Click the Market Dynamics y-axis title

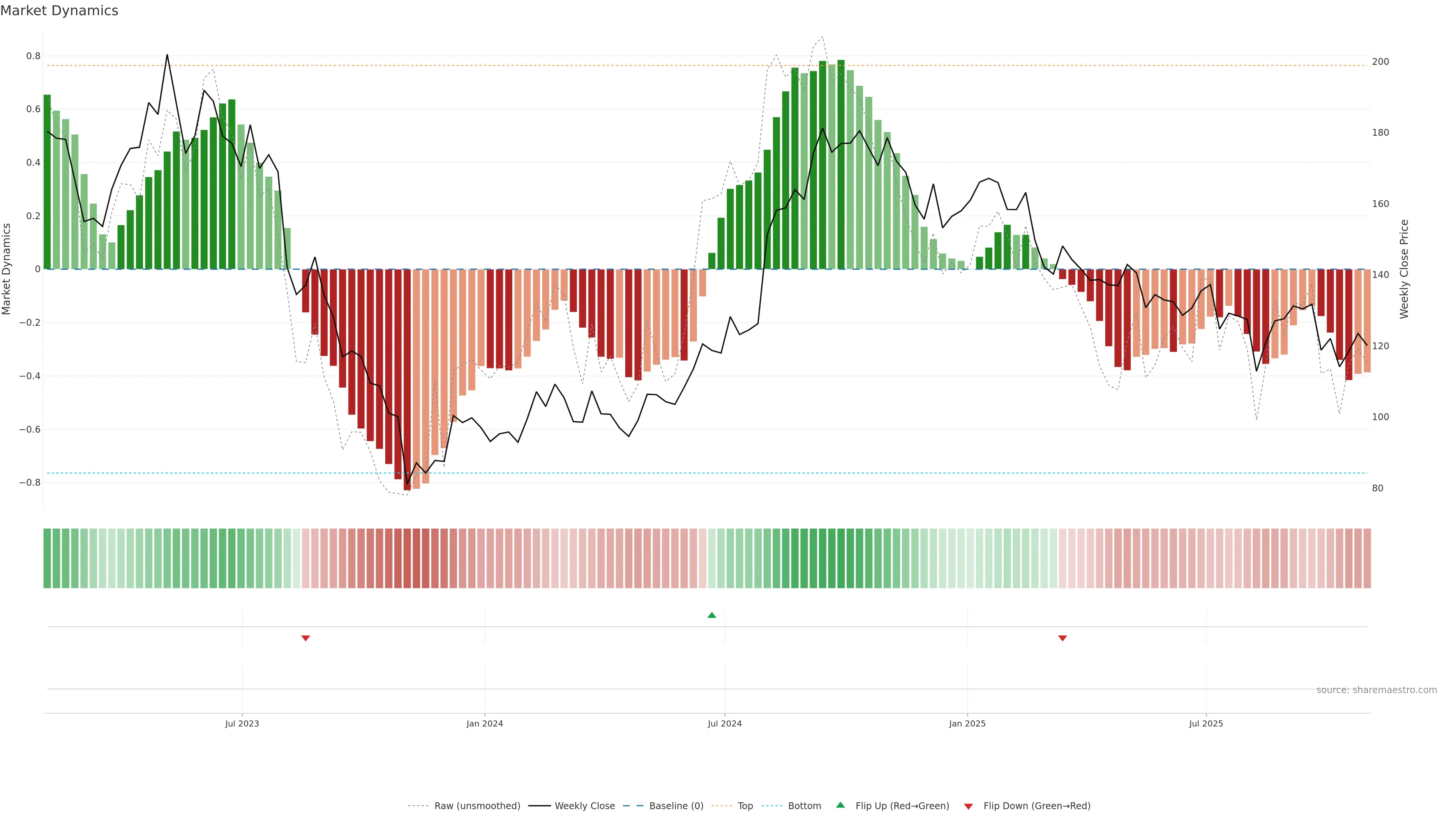7,269
